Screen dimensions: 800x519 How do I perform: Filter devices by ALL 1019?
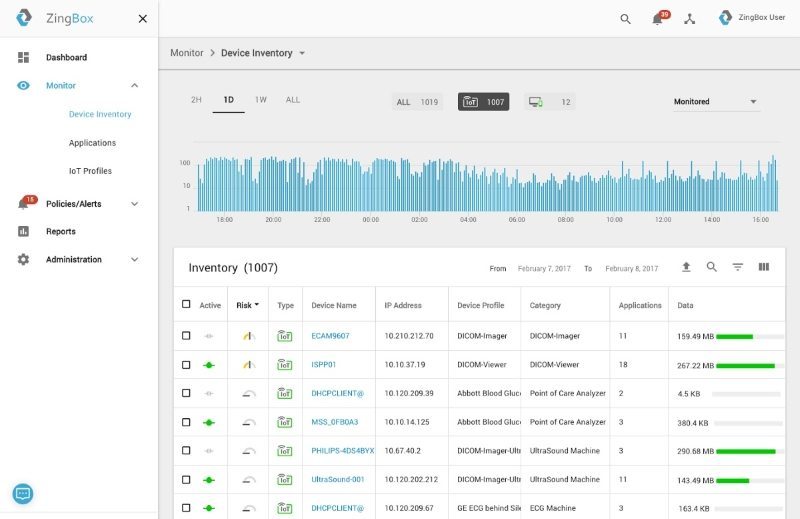click(417, 102)
